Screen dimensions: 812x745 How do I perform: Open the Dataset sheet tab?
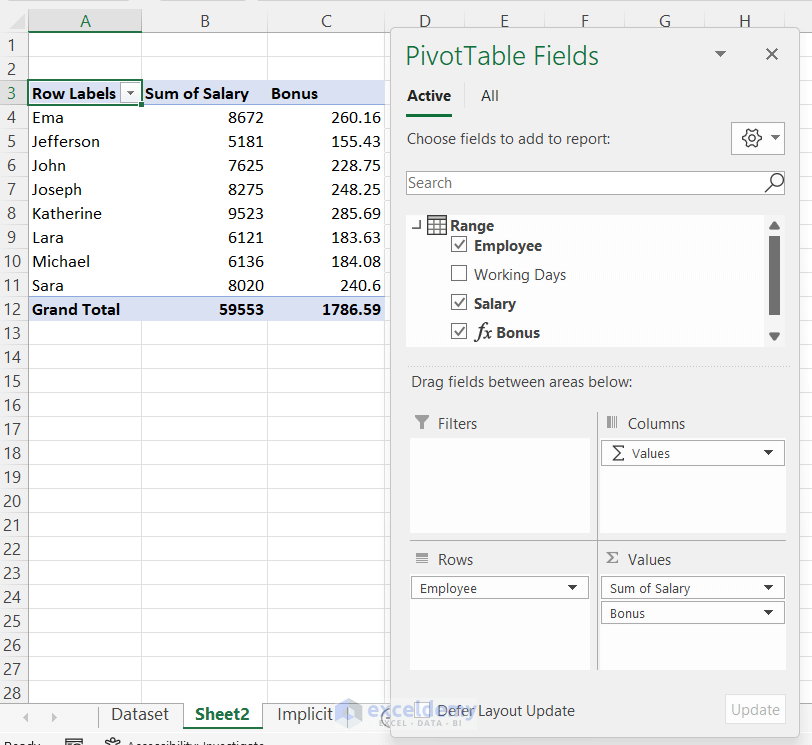click(140, 714)
